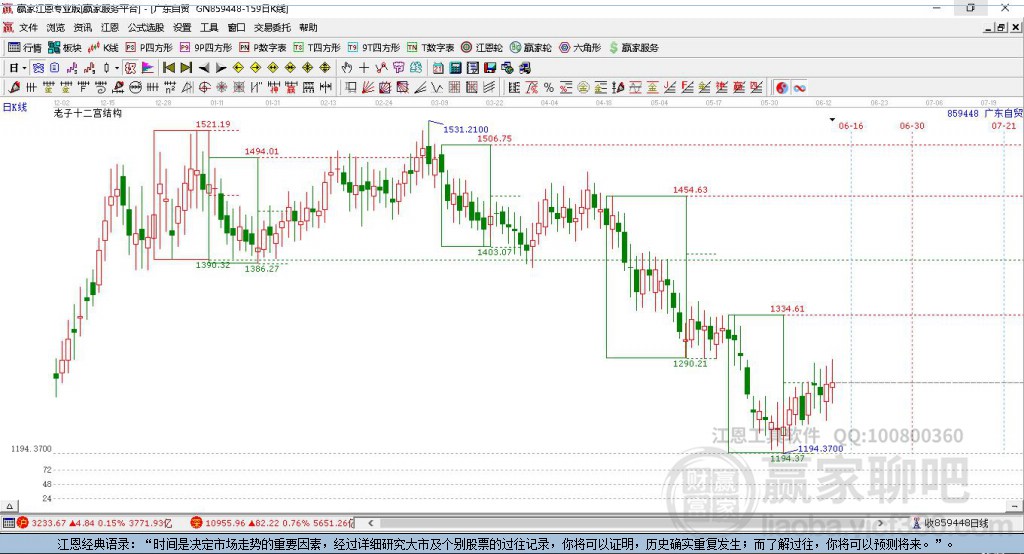Open the 江恩轮 Gann wheel

pyautogui.click(x=482, y=48)
